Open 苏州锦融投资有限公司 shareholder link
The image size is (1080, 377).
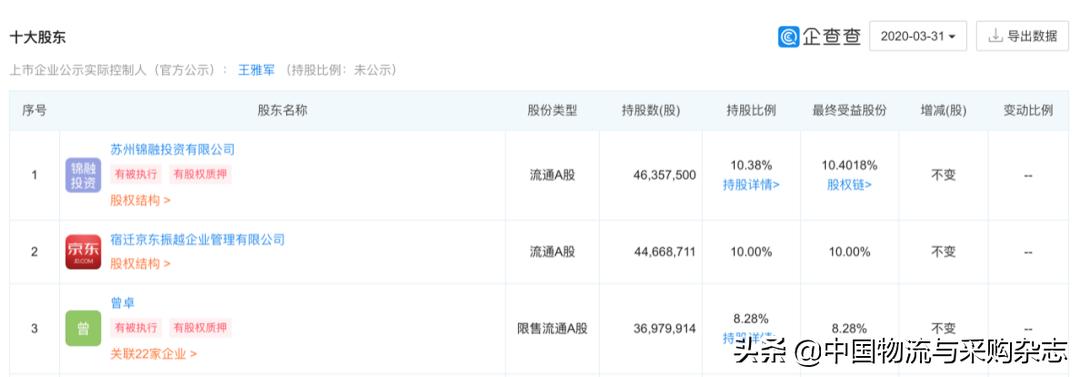[173, 150]
